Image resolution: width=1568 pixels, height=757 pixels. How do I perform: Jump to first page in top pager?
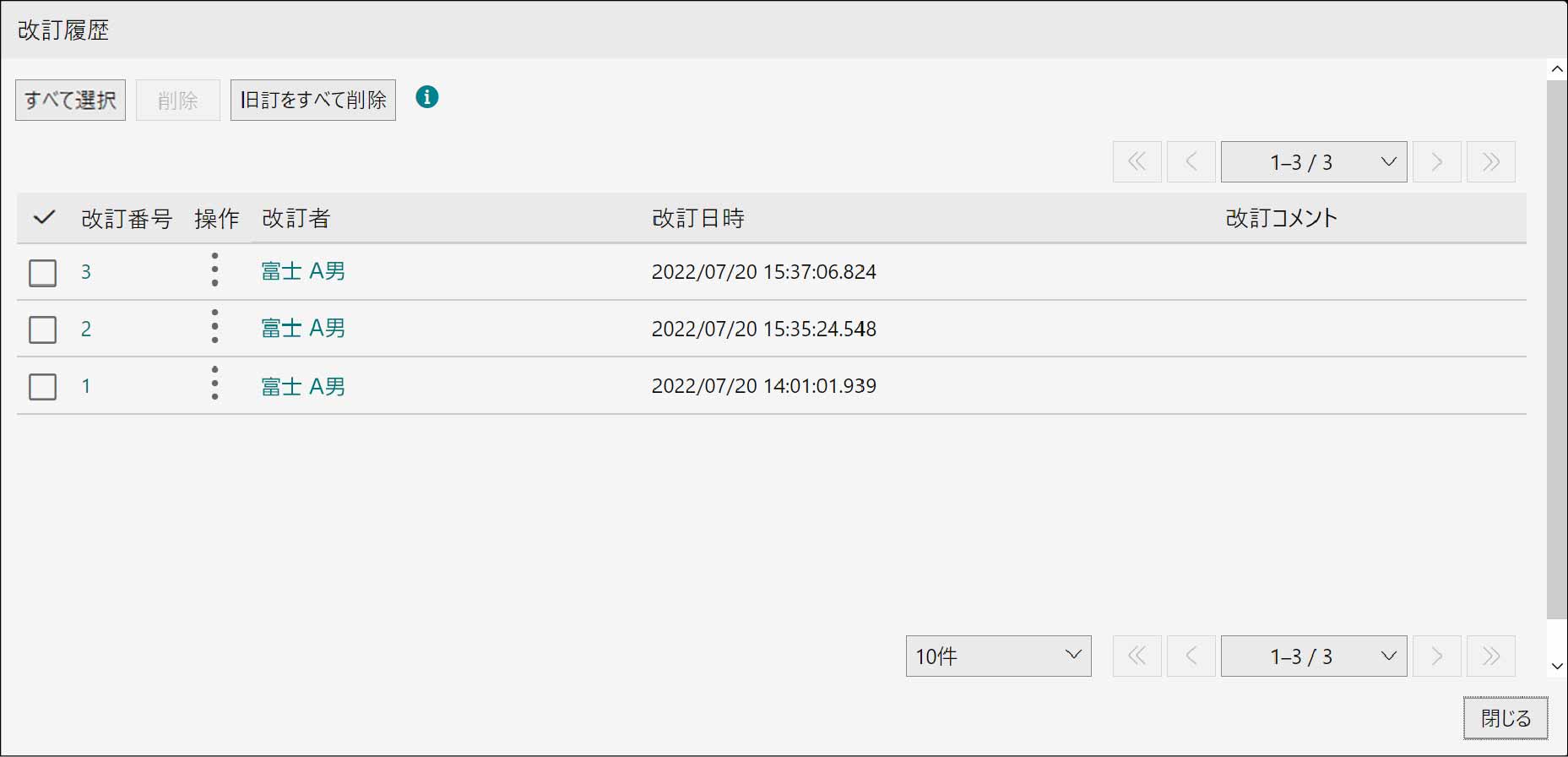(x=1137, y=161)
